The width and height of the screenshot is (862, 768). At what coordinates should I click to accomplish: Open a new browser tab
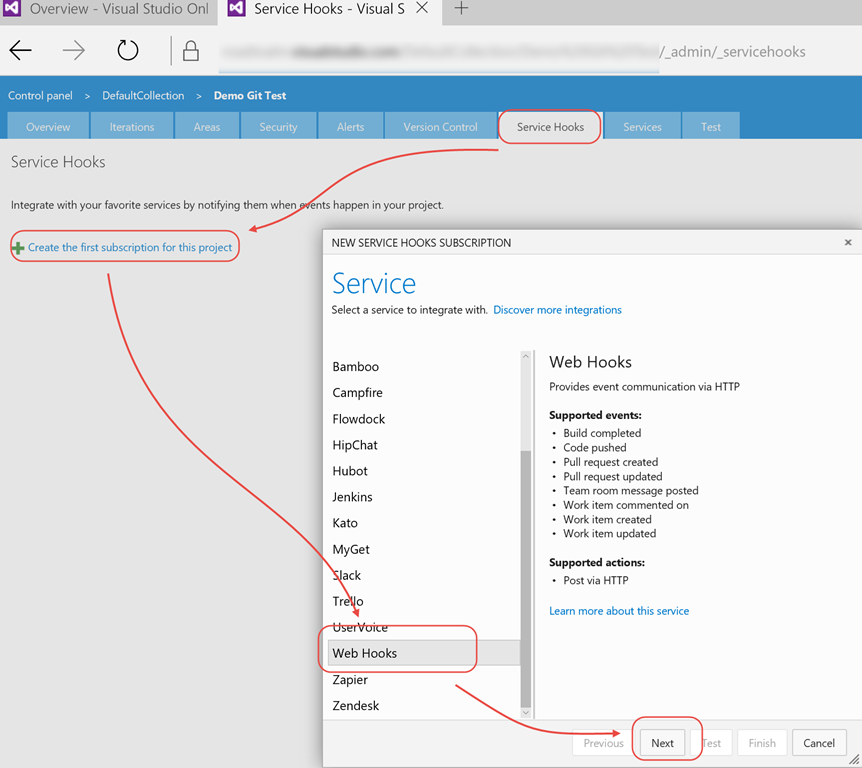point(461,9)
